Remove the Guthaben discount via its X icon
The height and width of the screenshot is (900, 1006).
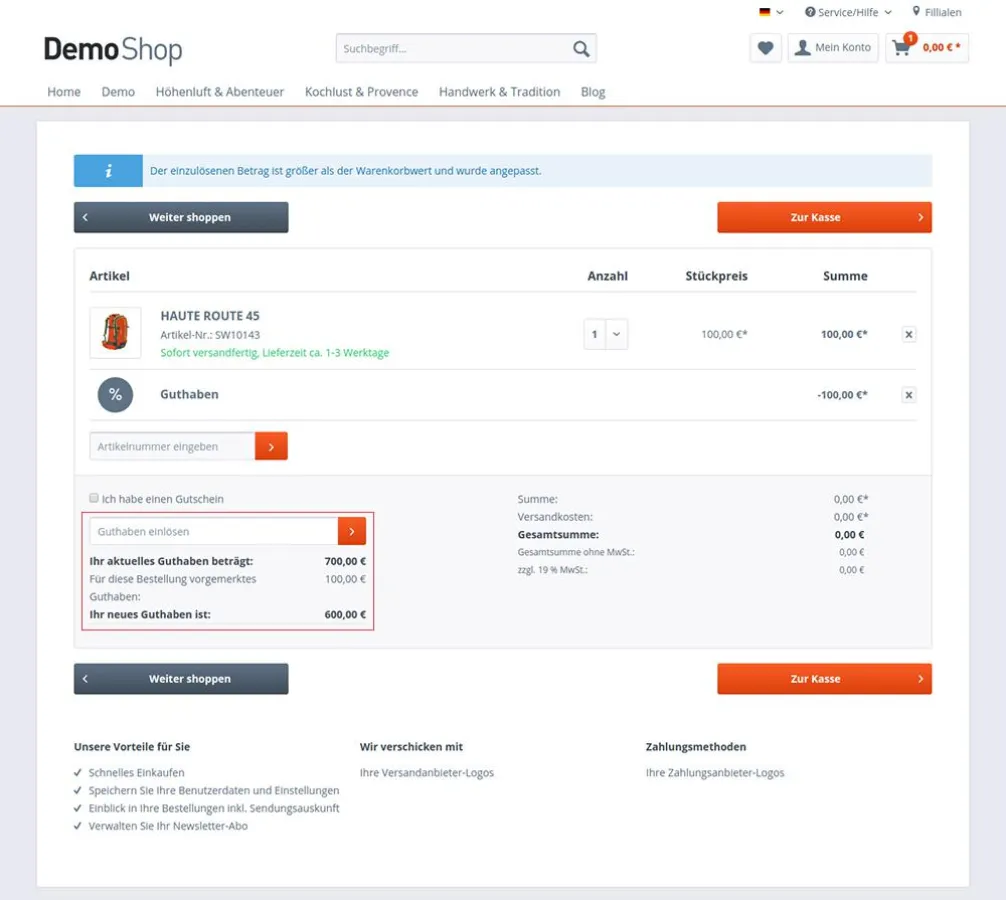(x=908, y=394)
